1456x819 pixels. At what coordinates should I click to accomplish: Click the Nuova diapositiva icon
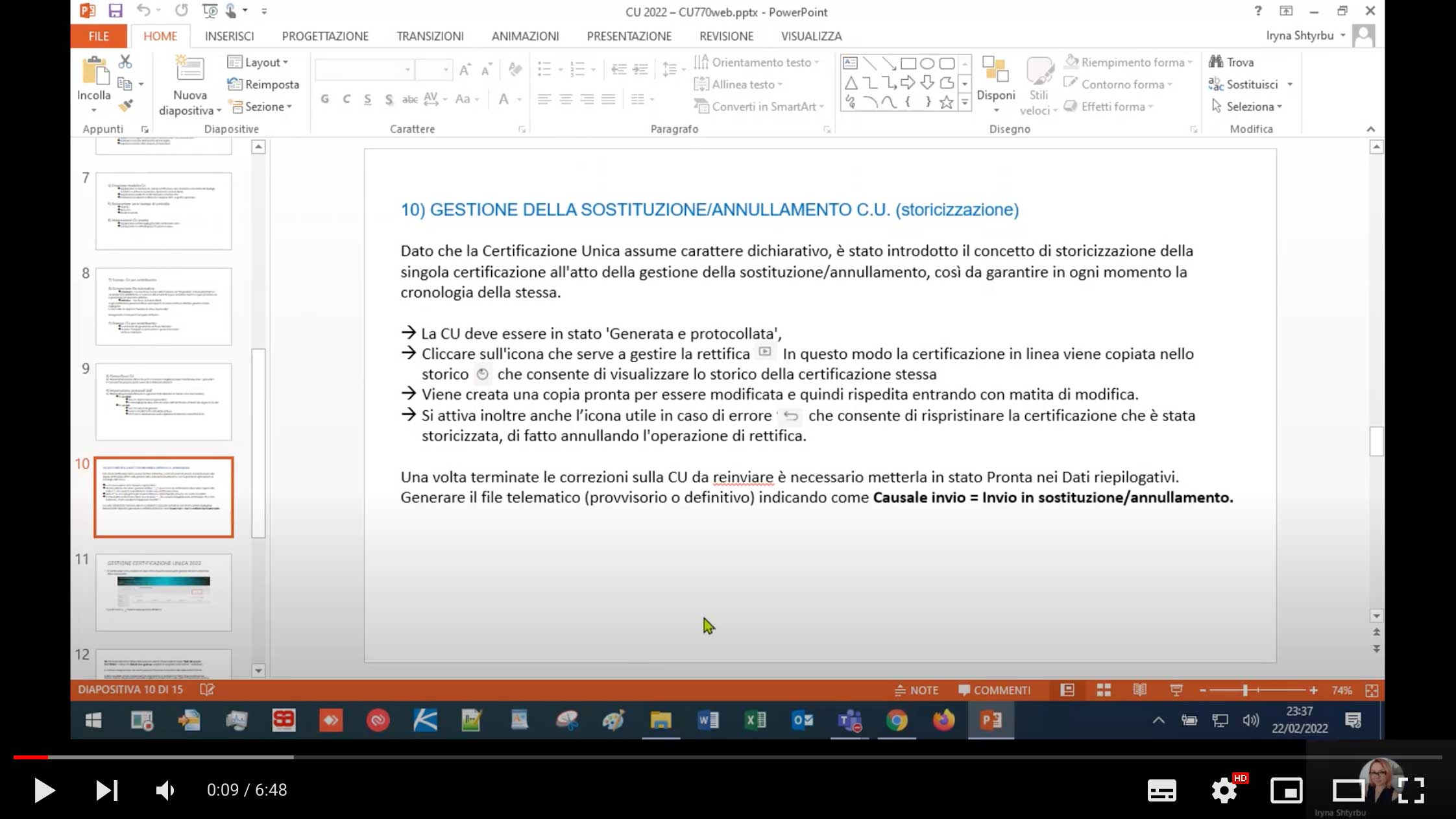[x=189, y=68]
